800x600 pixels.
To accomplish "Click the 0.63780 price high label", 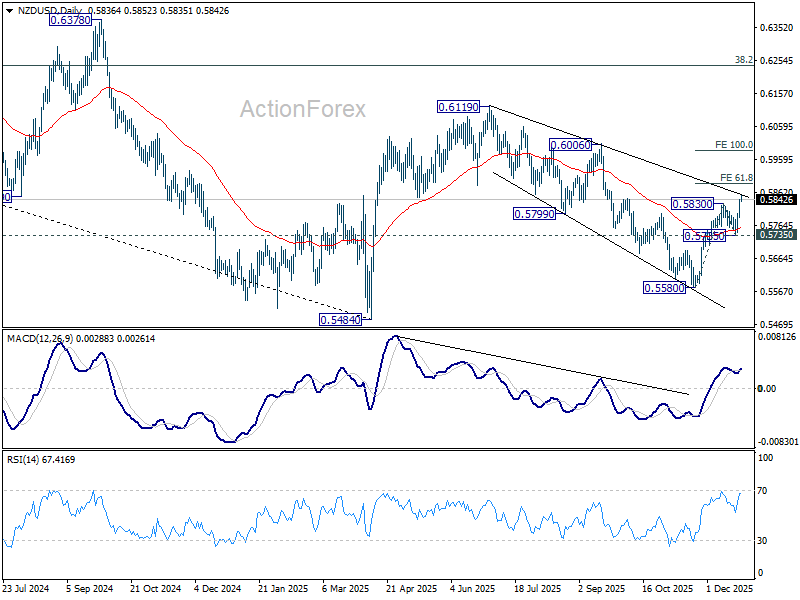I will click(70, 20).
